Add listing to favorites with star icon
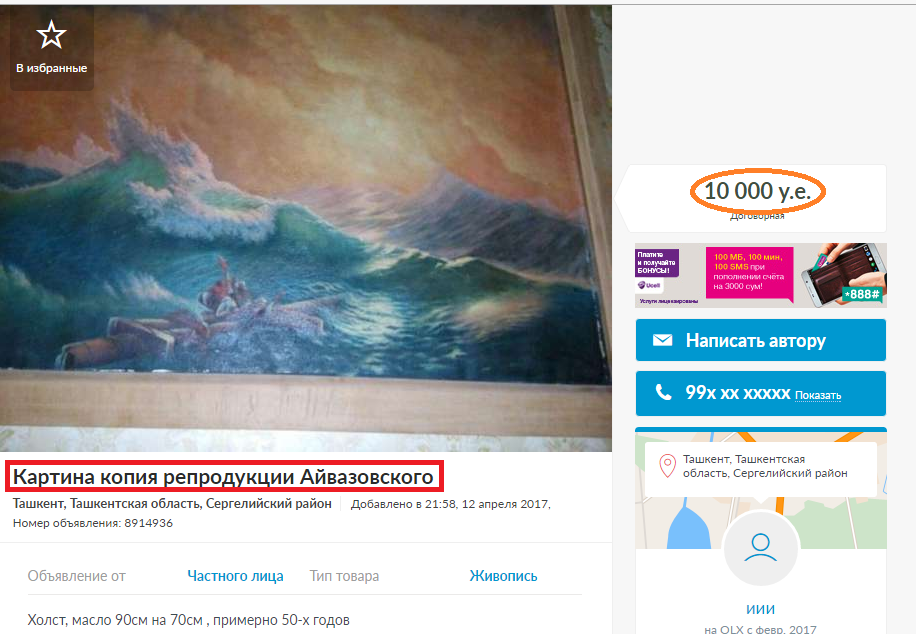Viewport: 916px width, 634px height. point(51,48)
